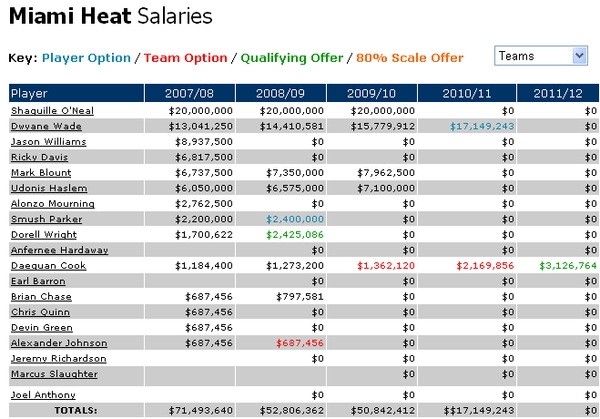Select the $$17,149,243 total for 2010/11
The width and height of the screenshot is (600, 419).
tap(479, 411)
